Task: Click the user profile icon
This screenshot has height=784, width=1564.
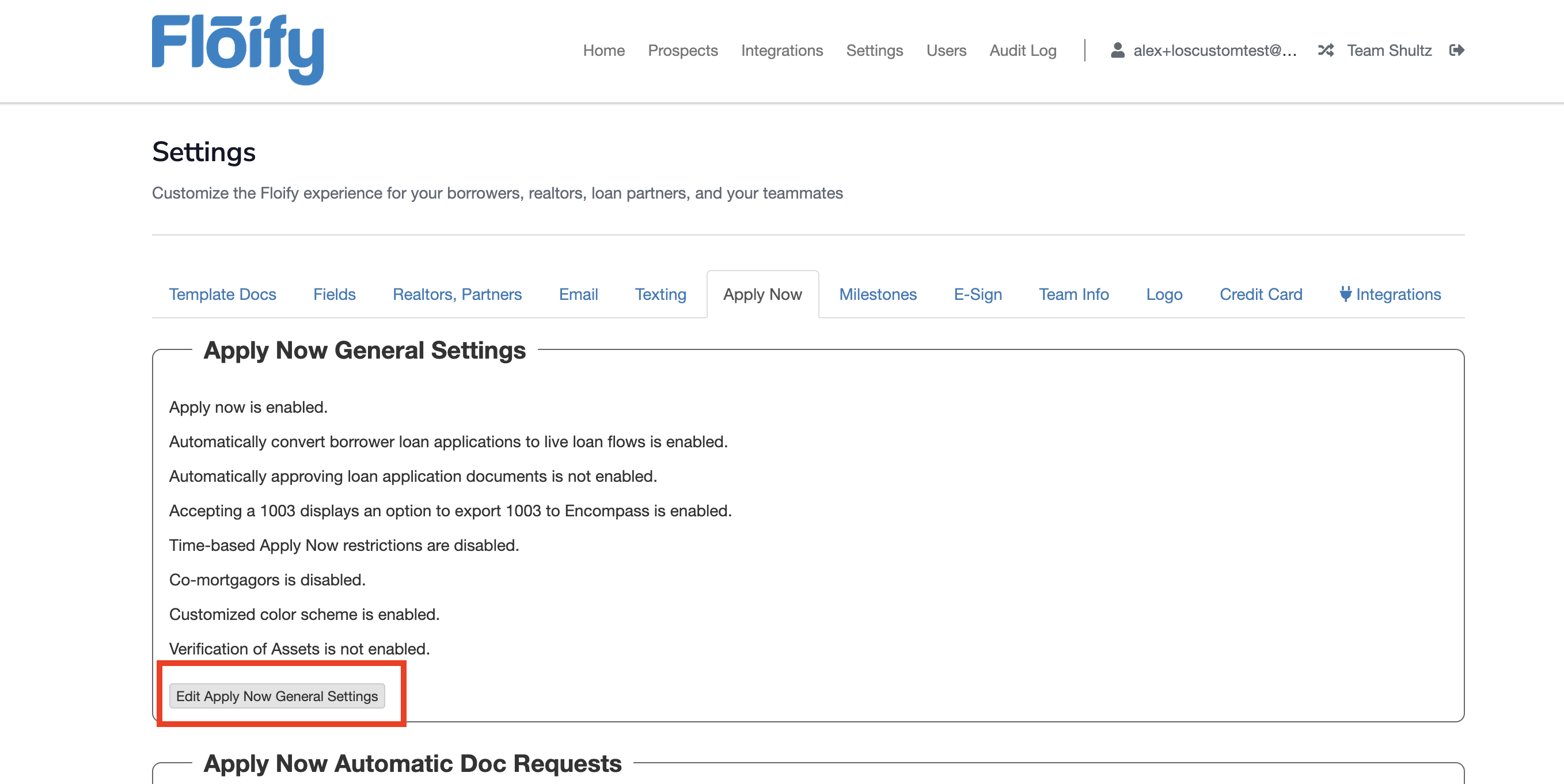Action: click(x=1117, y=50)
